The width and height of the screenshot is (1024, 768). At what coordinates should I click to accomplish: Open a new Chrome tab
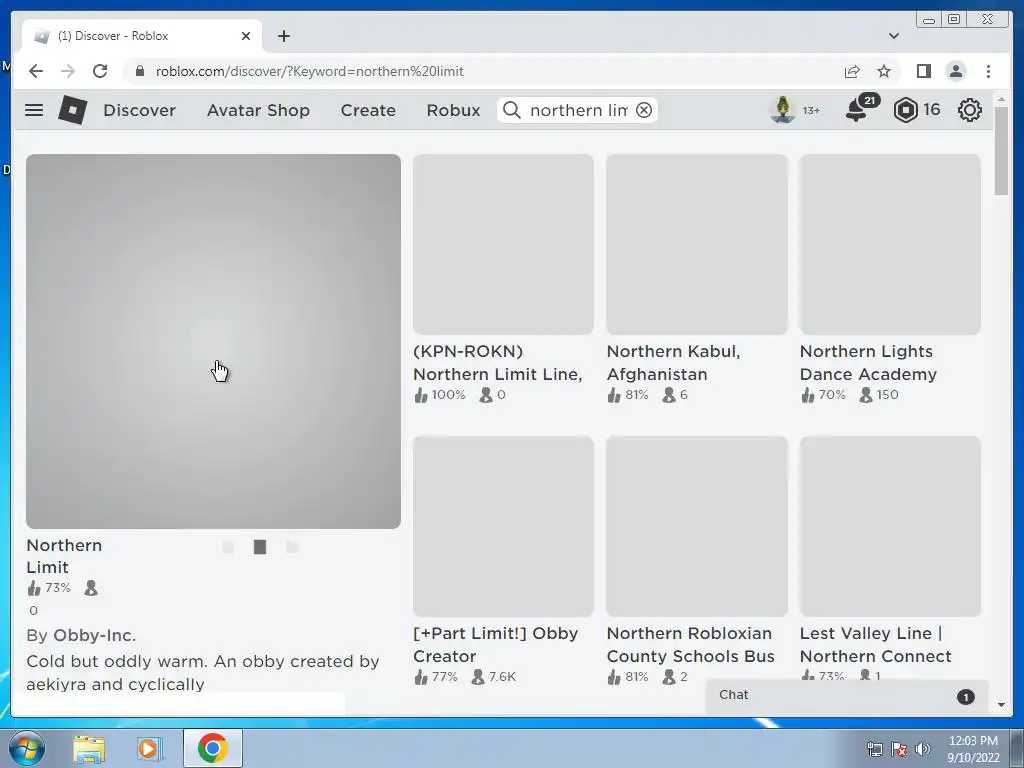(x=283, y=36)
